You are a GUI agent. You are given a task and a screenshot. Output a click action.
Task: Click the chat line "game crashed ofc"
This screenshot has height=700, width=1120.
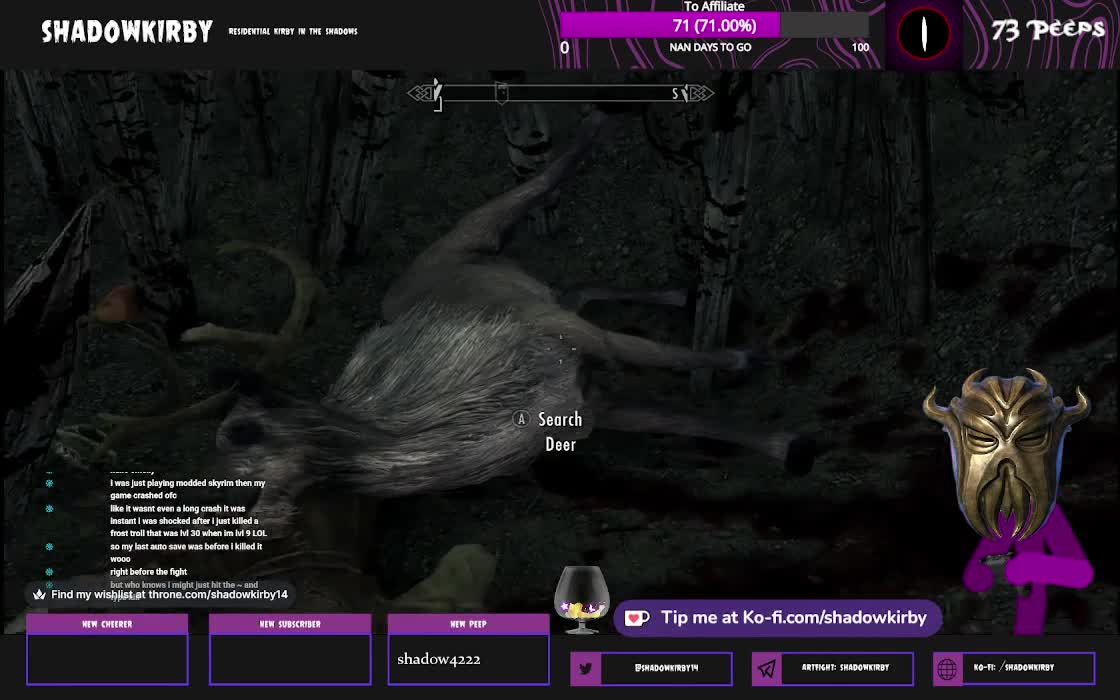point(144,496)
